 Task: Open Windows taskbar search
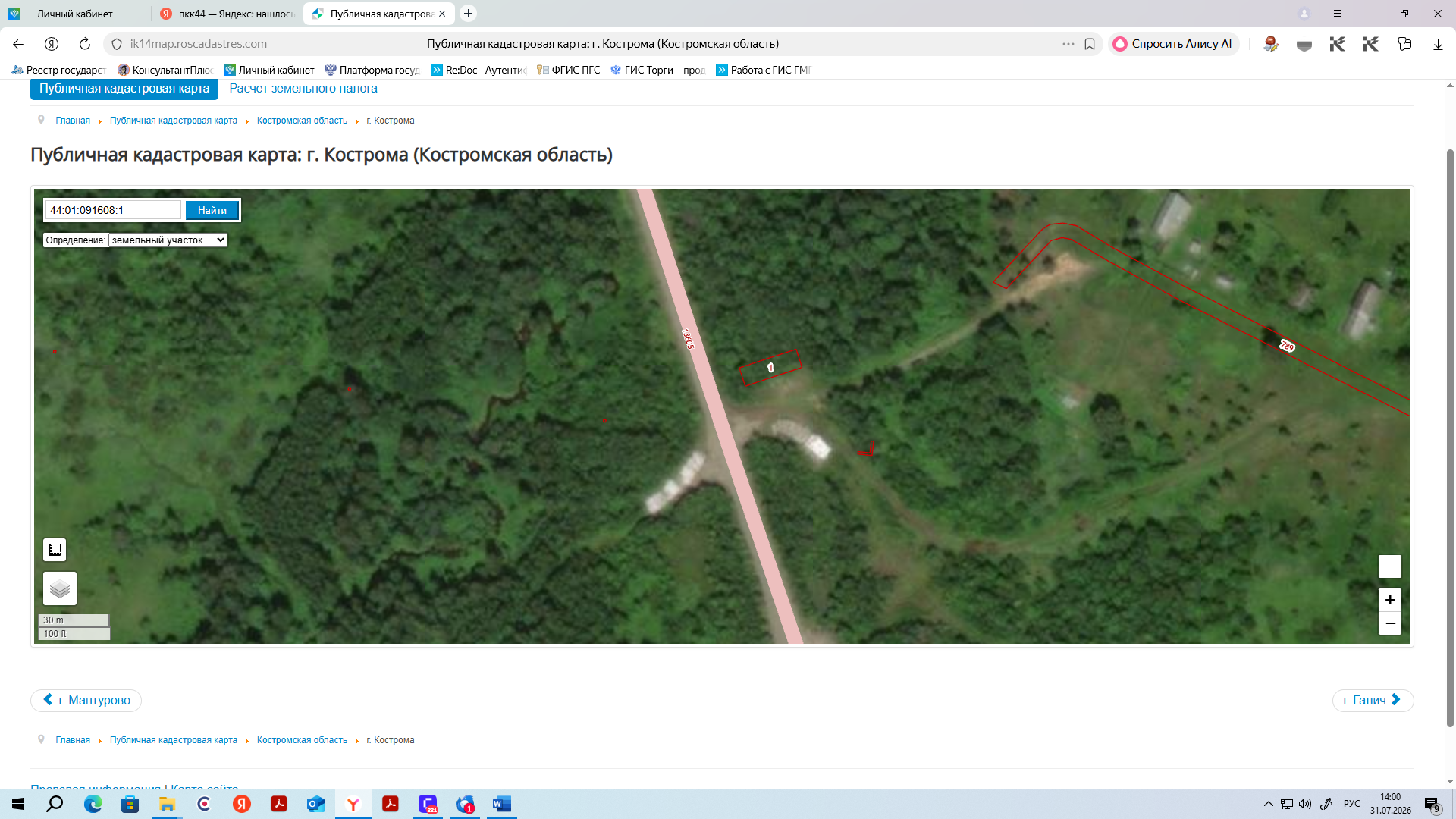point(55,804)
